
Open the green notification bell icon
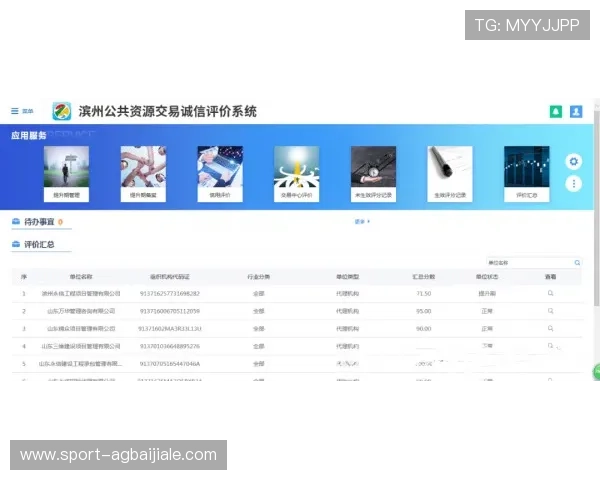click(x=556, y=111)
